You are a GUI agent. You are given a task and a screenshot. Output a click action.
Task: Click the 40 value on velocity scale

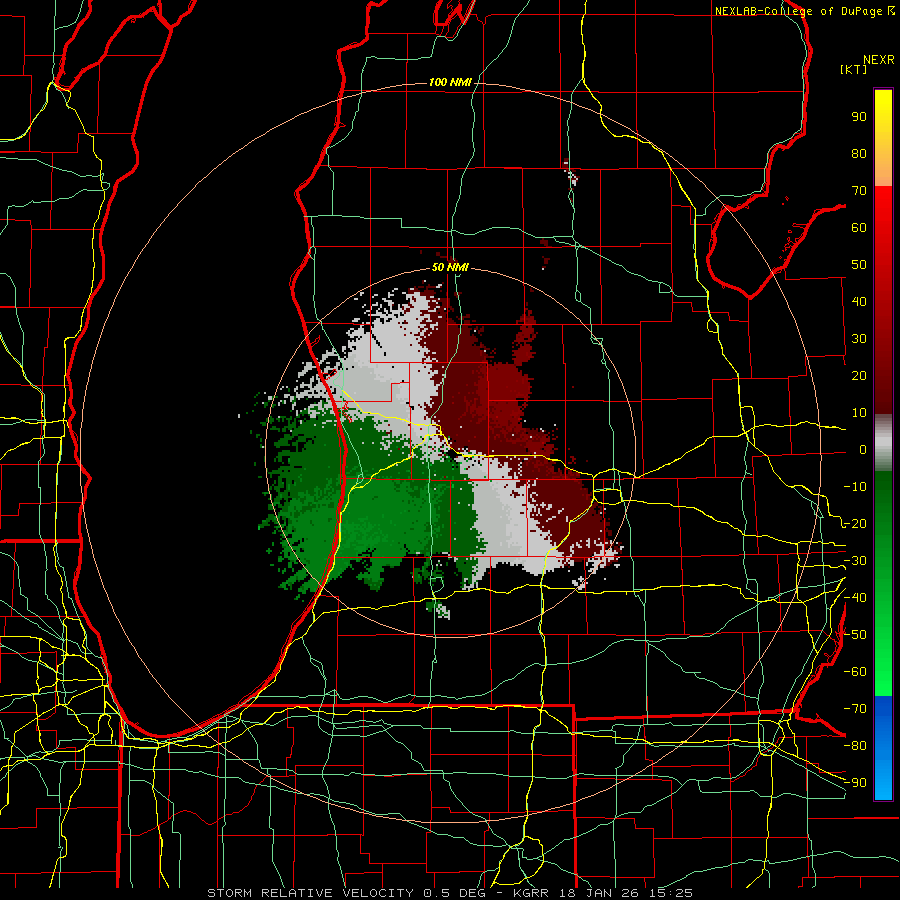click(x=859, y=302)
